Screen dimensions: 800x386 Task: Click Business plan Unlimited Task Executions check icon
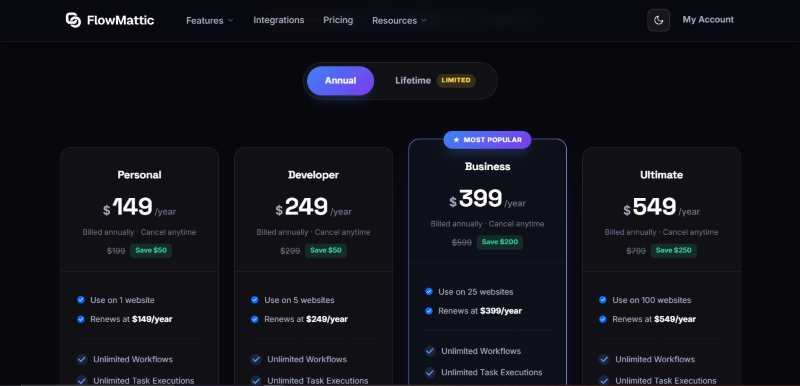pos(430,373)
